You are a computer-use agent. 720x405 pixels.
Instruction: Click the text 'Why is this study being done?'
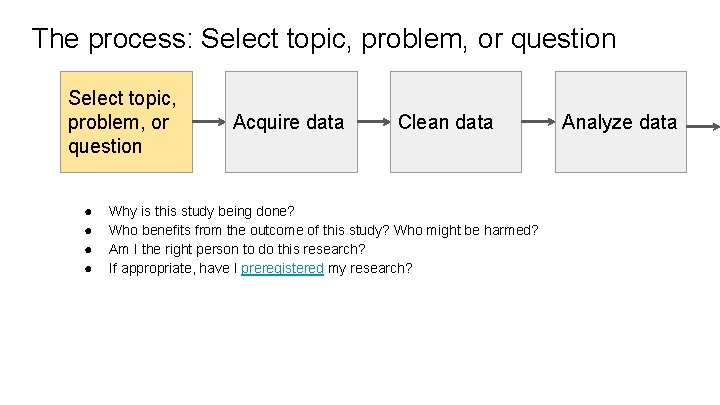coord(201,211)
